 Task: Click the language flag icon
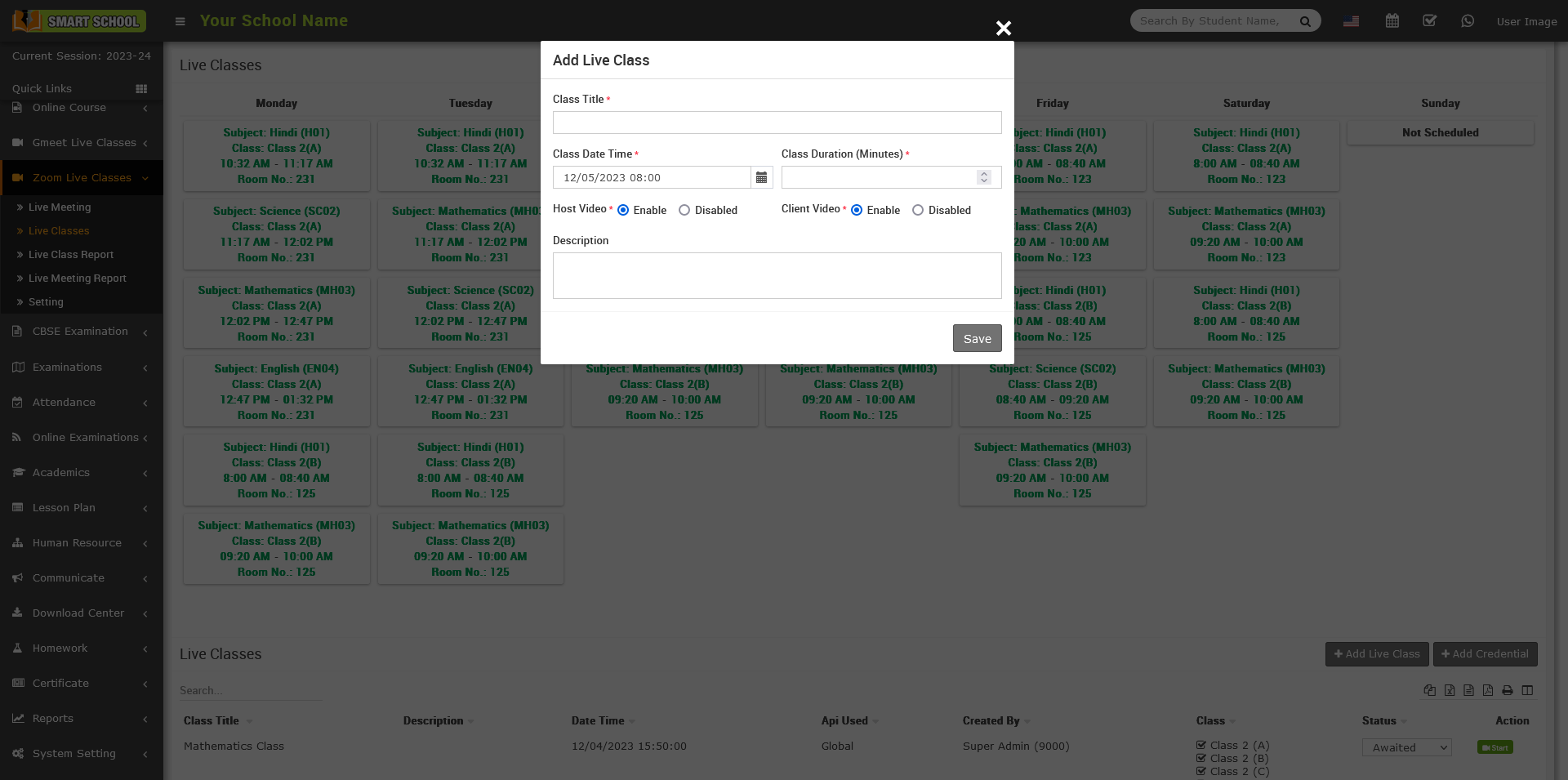click(x=1352, y=21)
